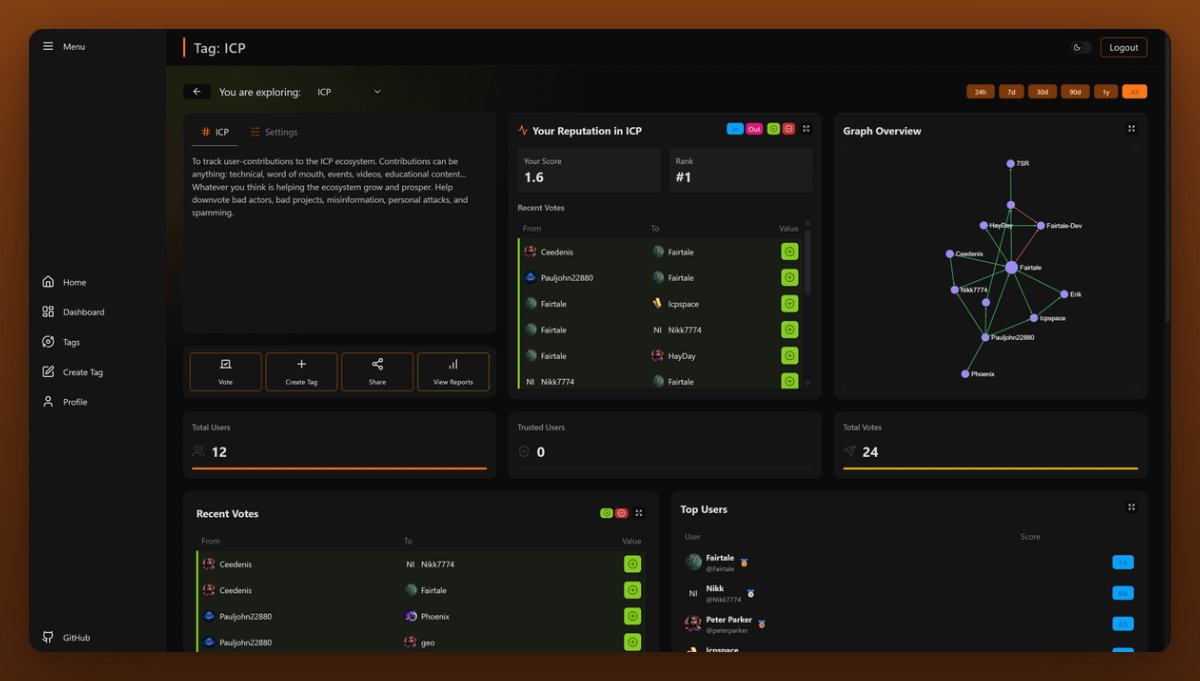Go to Home in the sidebar

coord(64,282)
